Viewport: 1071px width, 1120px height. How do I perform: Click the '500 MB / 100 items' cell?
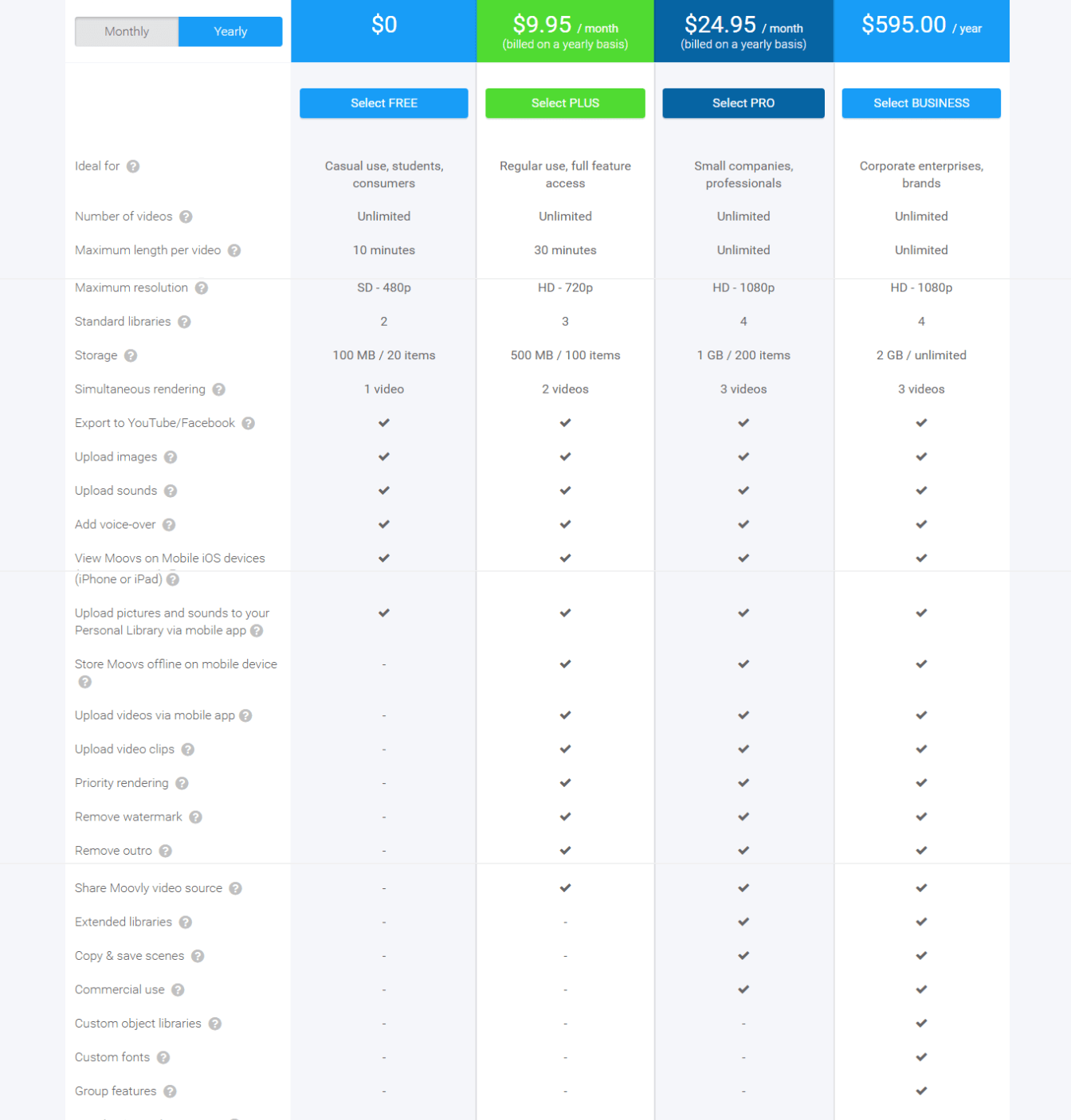click(x=565, y=355)
